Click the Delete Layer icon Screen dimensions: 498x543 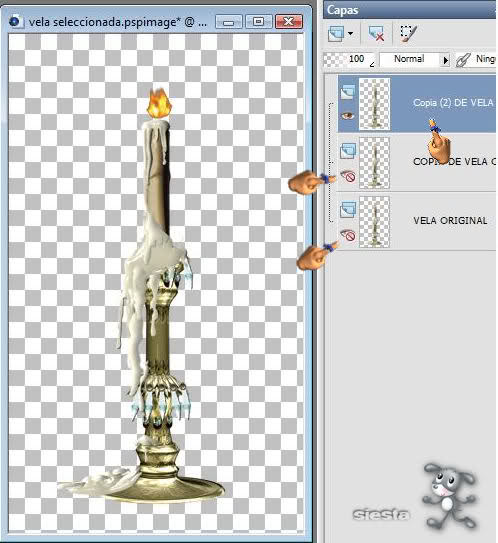tap(376, 34)
